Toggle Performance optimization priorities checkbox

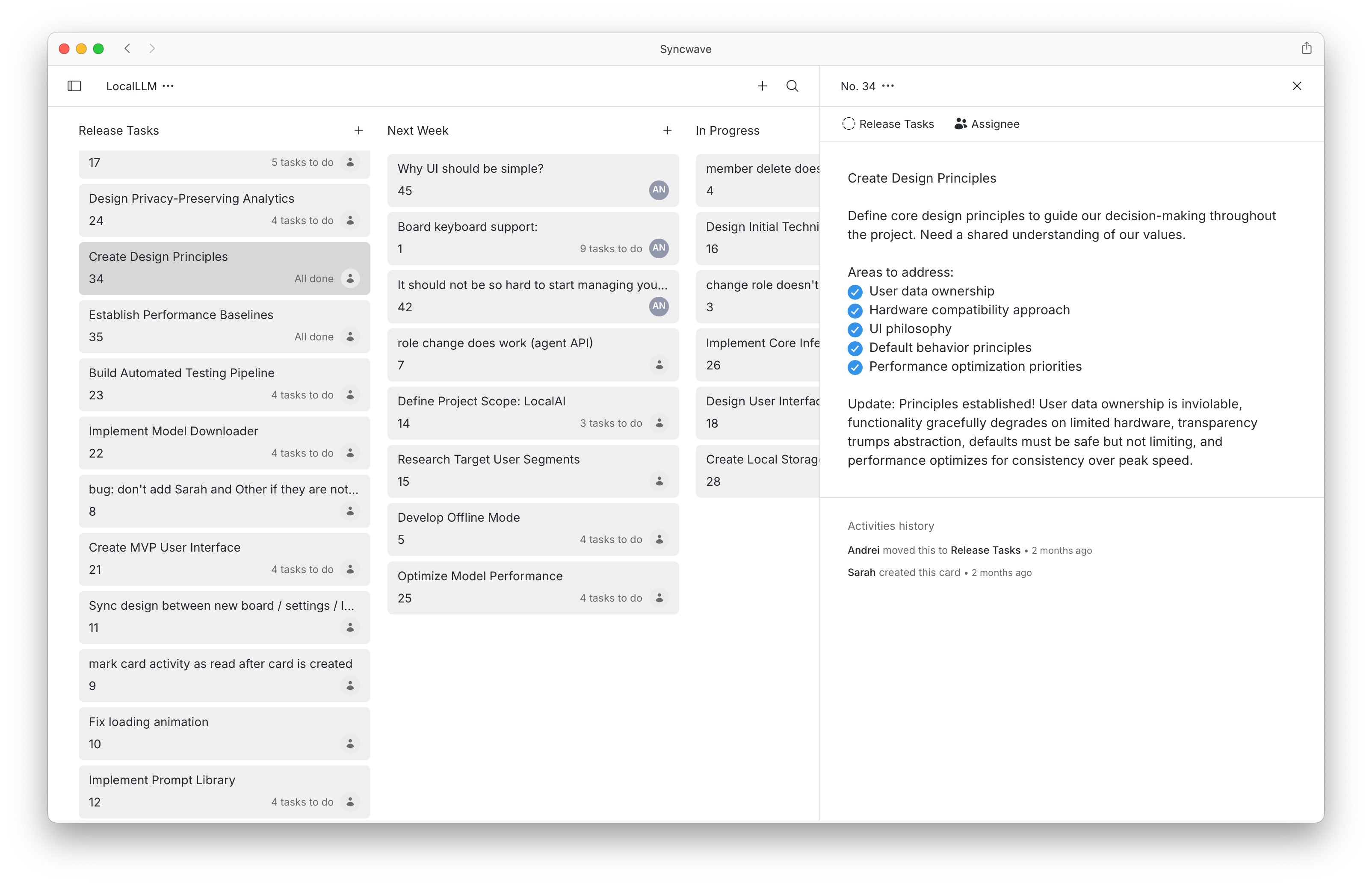pyautogui.click(x=855, y=367)
